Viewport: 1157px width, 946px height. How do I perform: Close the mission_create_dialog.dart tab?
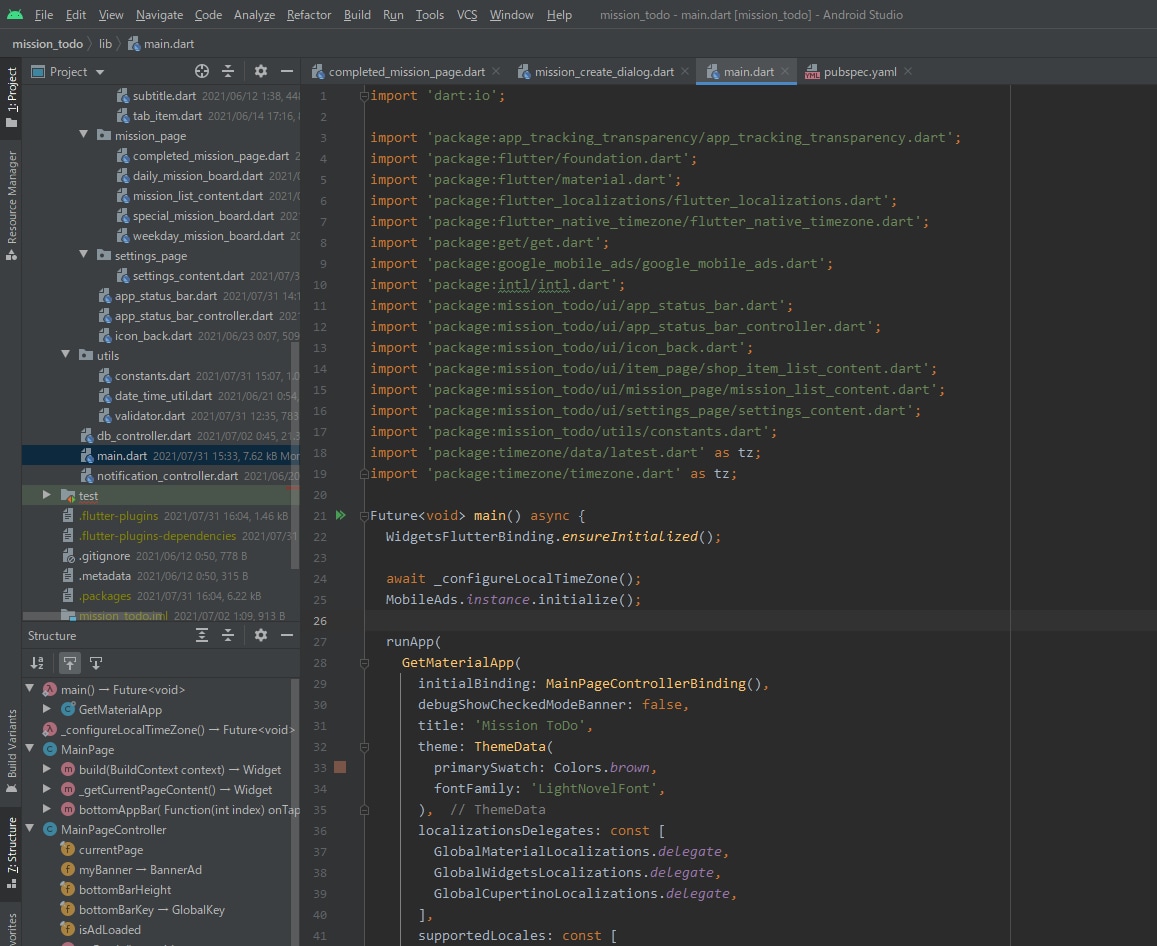pyautogui.click(x=685, y=71)
